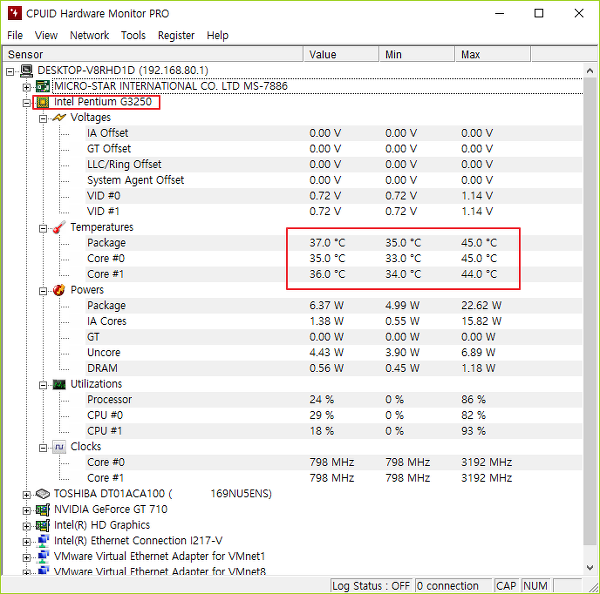
Task: Click the thermometer Temperatures icon
Action: [x=59, y=227]
